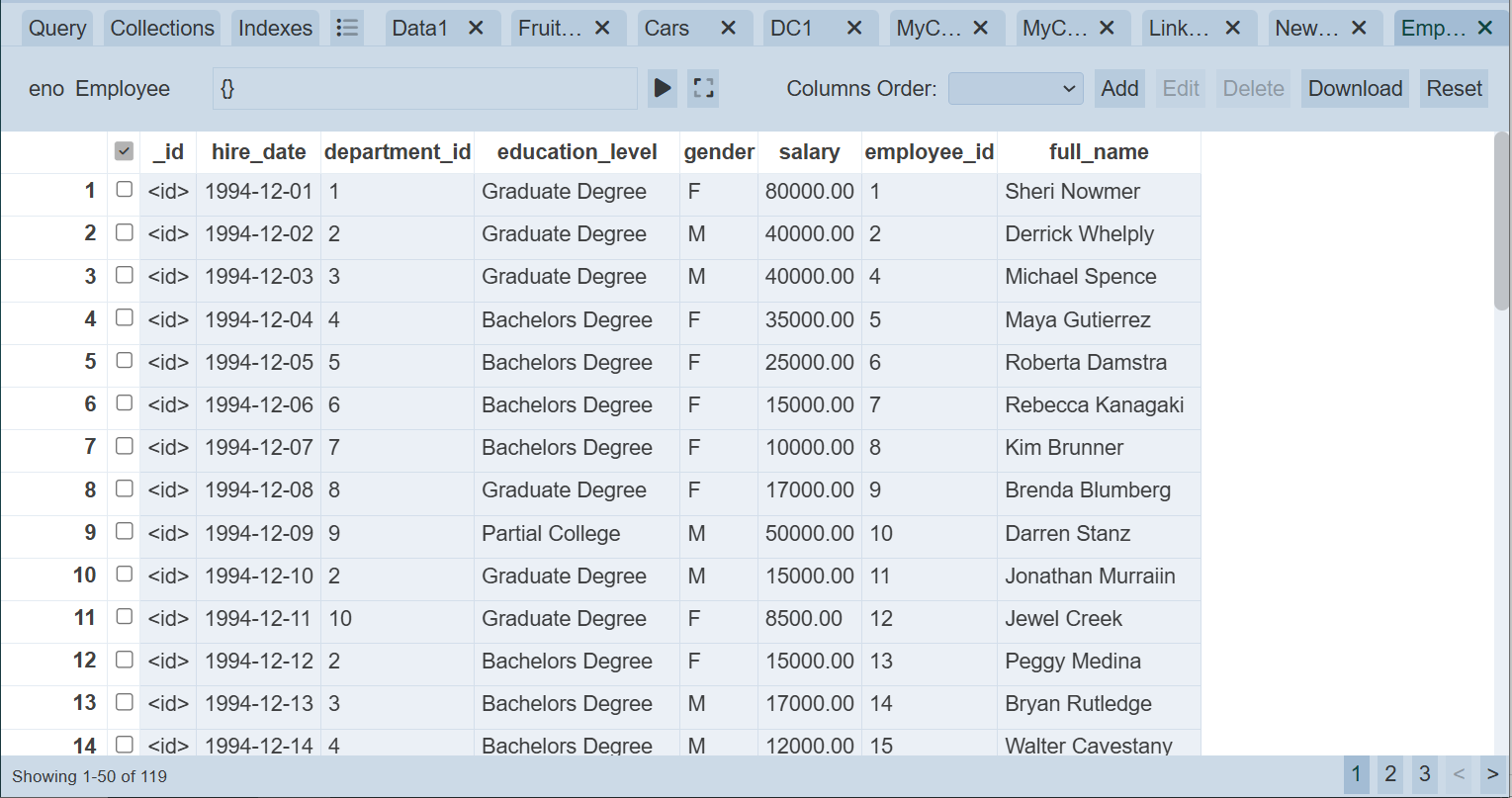The width and height of the screenshot is (1512, 798).
Task: Open the Indexes tab
Action: click(275, 28)
